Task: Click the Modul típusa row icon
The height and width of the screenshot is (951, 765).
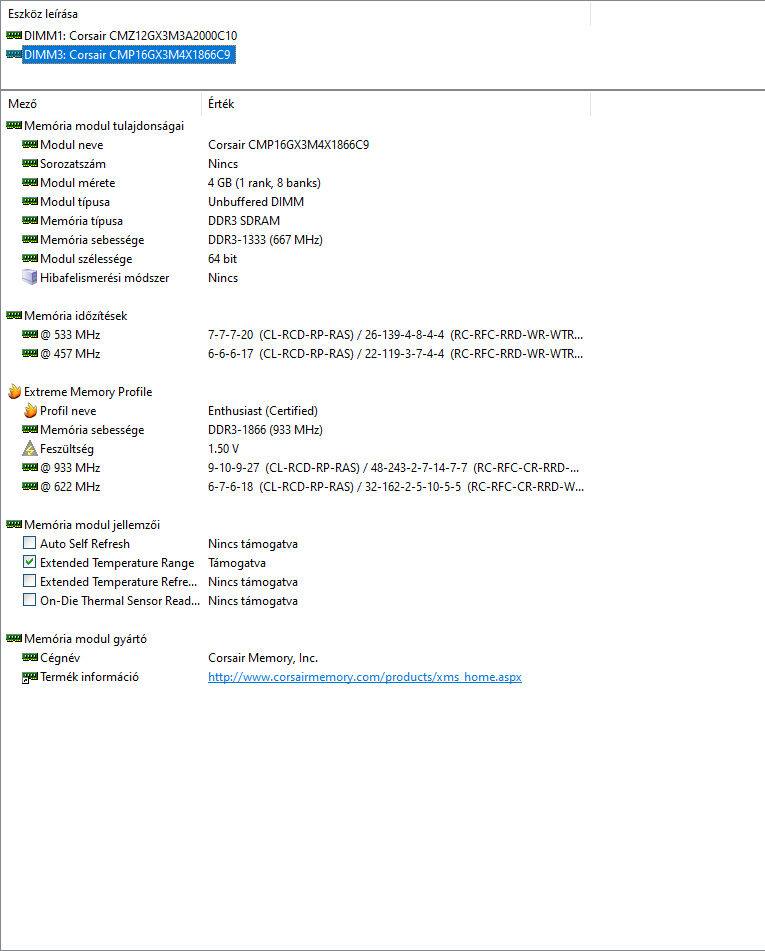Action: coord(30,202)
